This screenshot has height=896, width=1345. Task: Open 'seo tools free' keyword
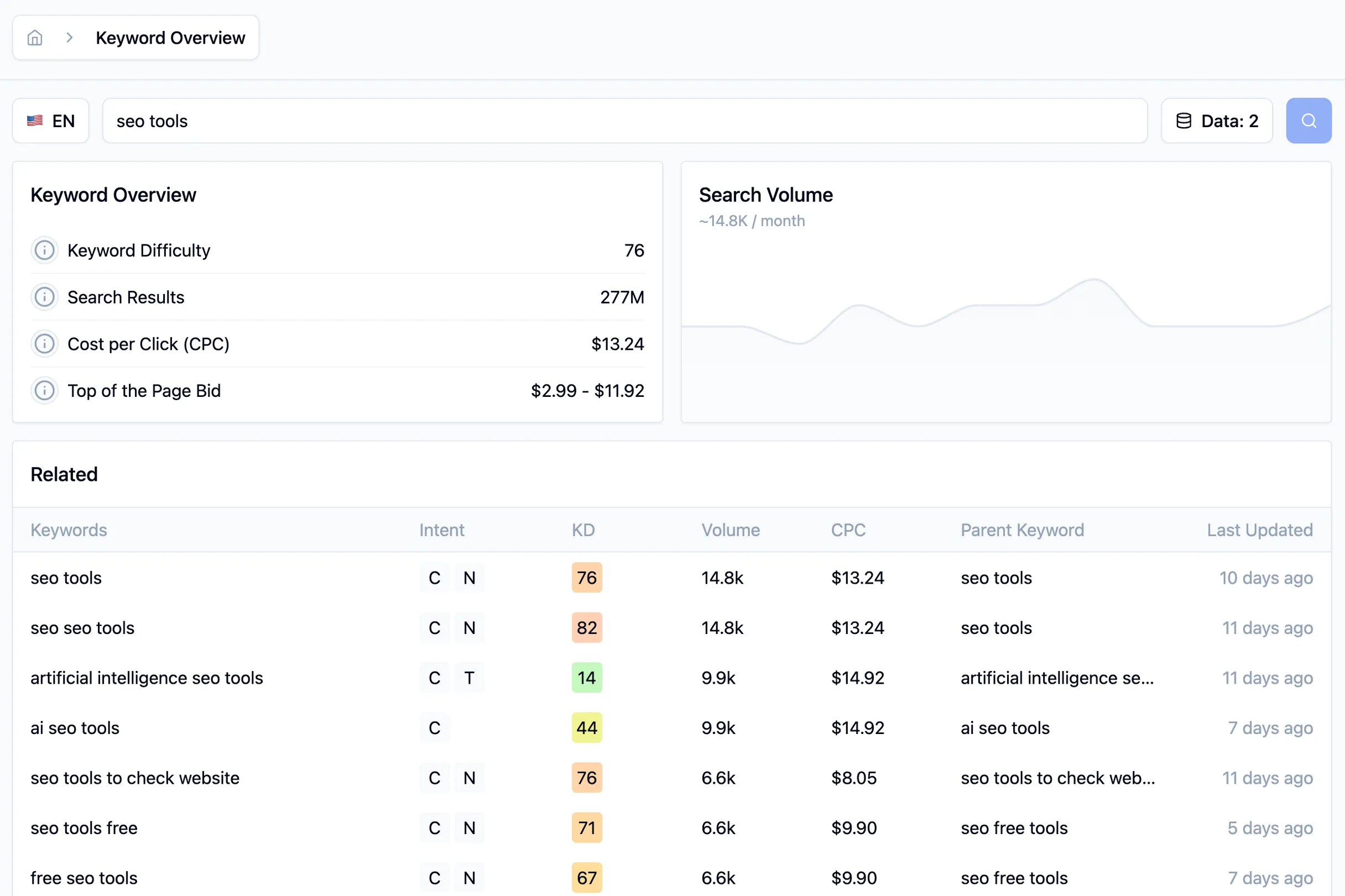[x=84, y=828]
